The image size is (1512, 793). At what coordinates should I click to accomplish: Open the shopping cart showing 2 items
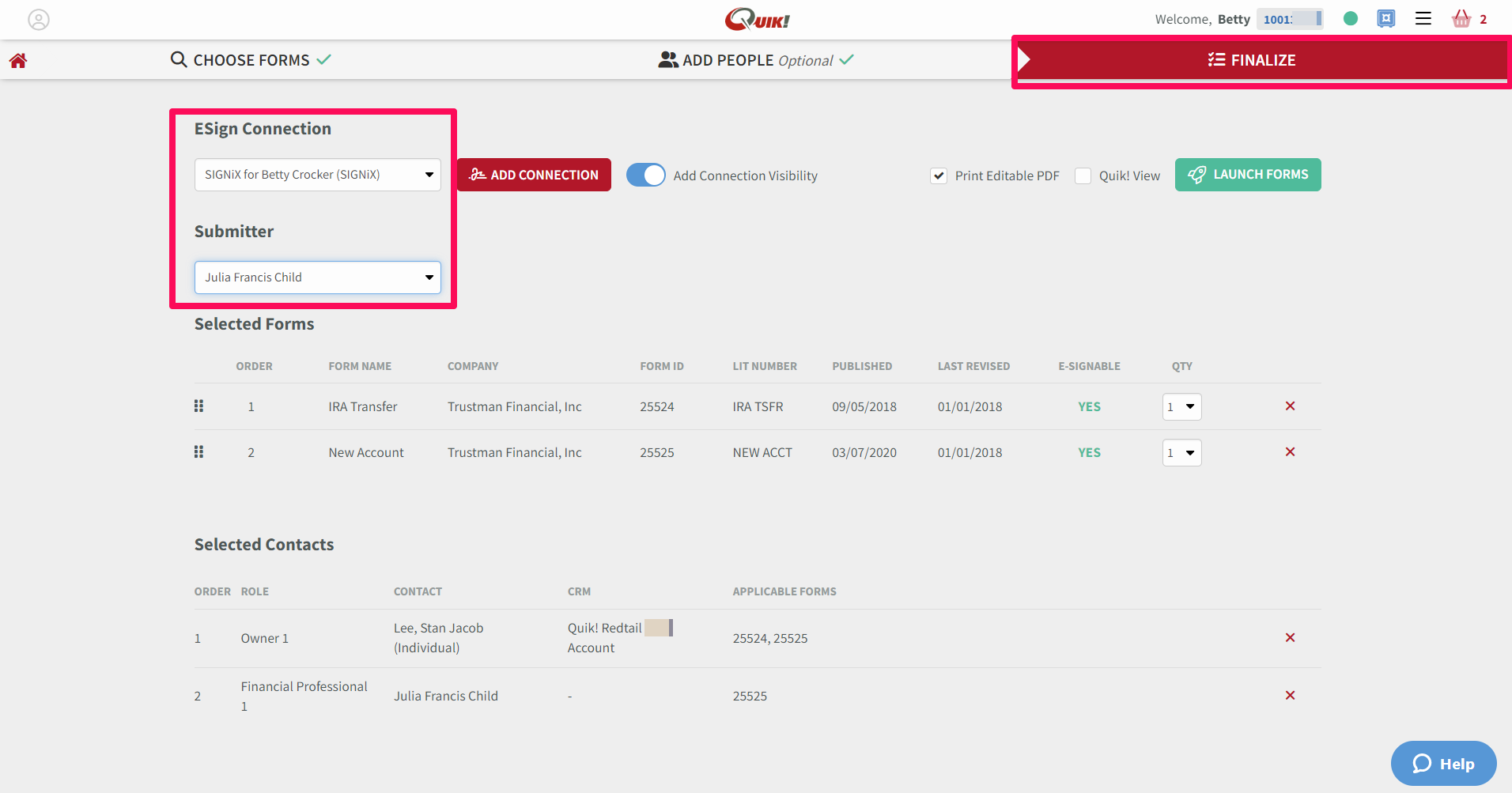[1461, 18]
